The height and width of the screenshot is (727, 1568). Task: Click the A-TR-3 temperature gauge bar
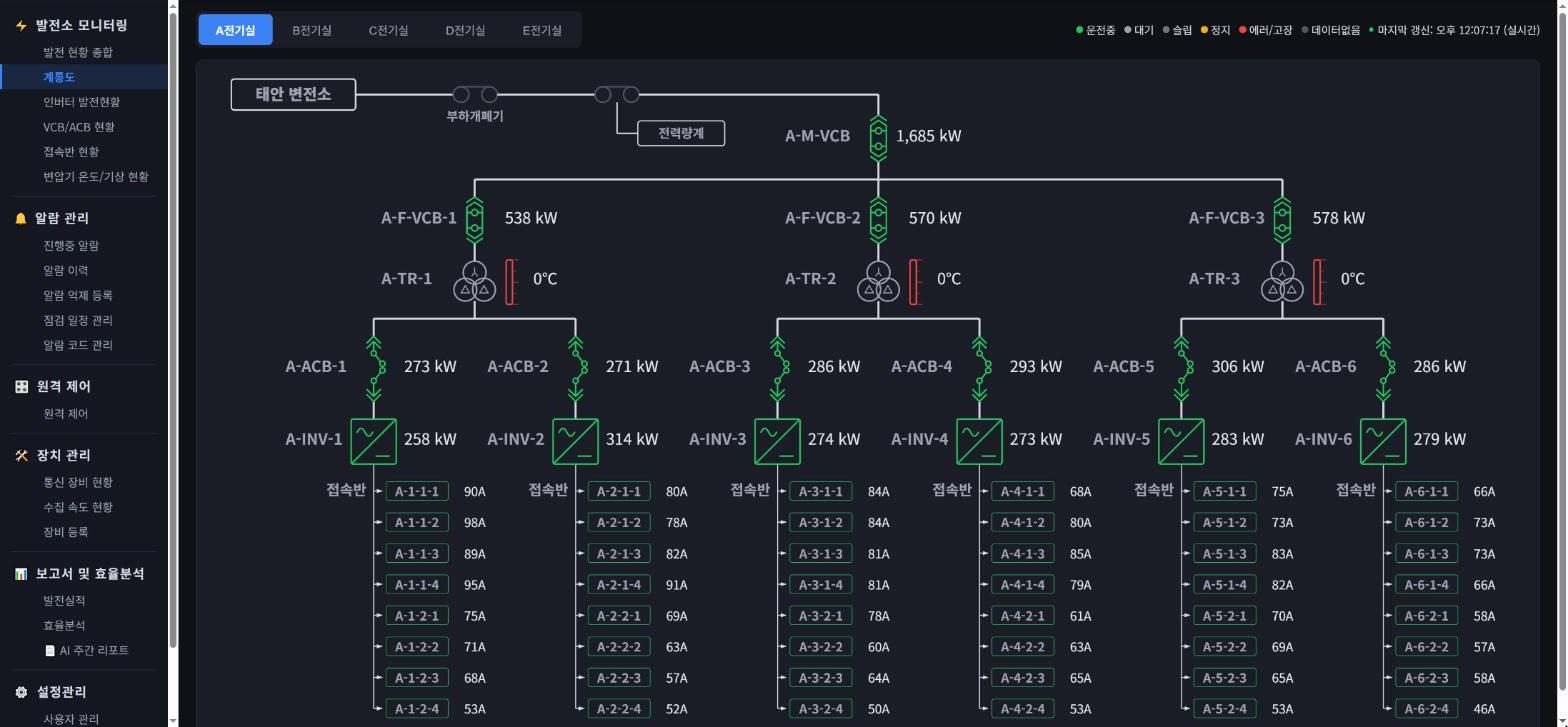point(1319,282)
